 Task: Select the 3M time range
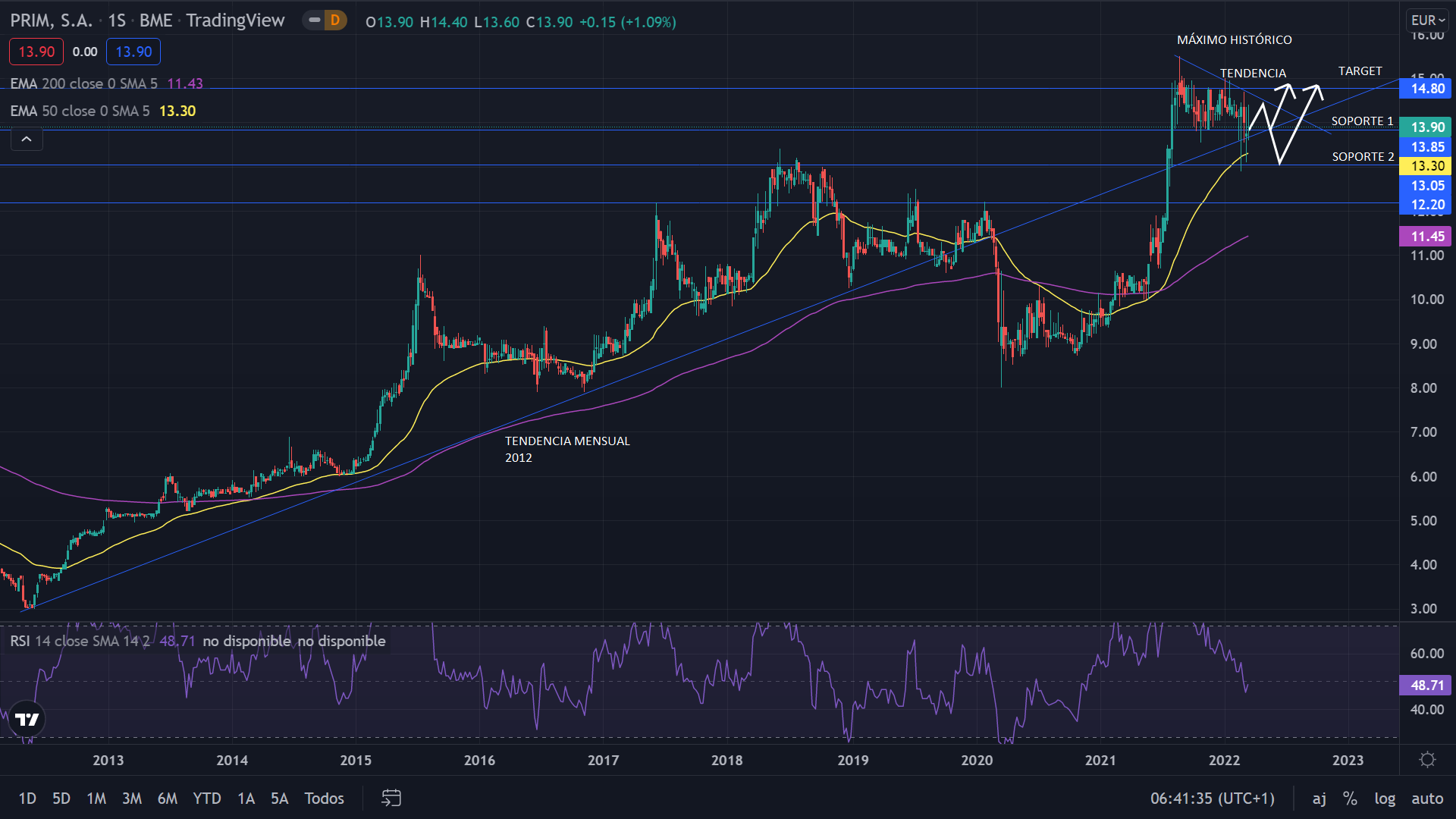pos(132,798)
